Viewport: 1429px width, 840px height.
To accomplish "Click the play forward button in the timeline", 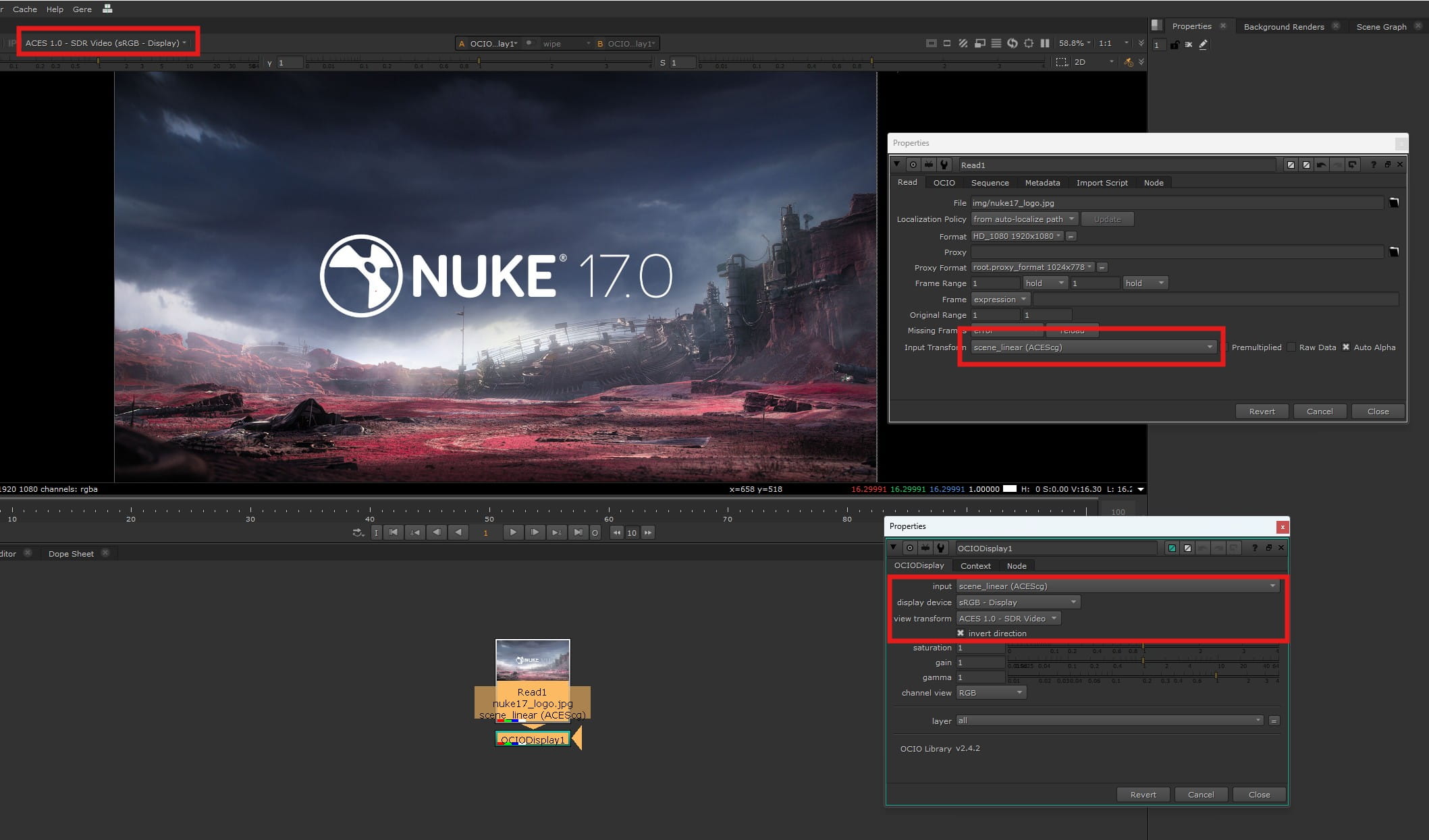I will coord(512,532).
